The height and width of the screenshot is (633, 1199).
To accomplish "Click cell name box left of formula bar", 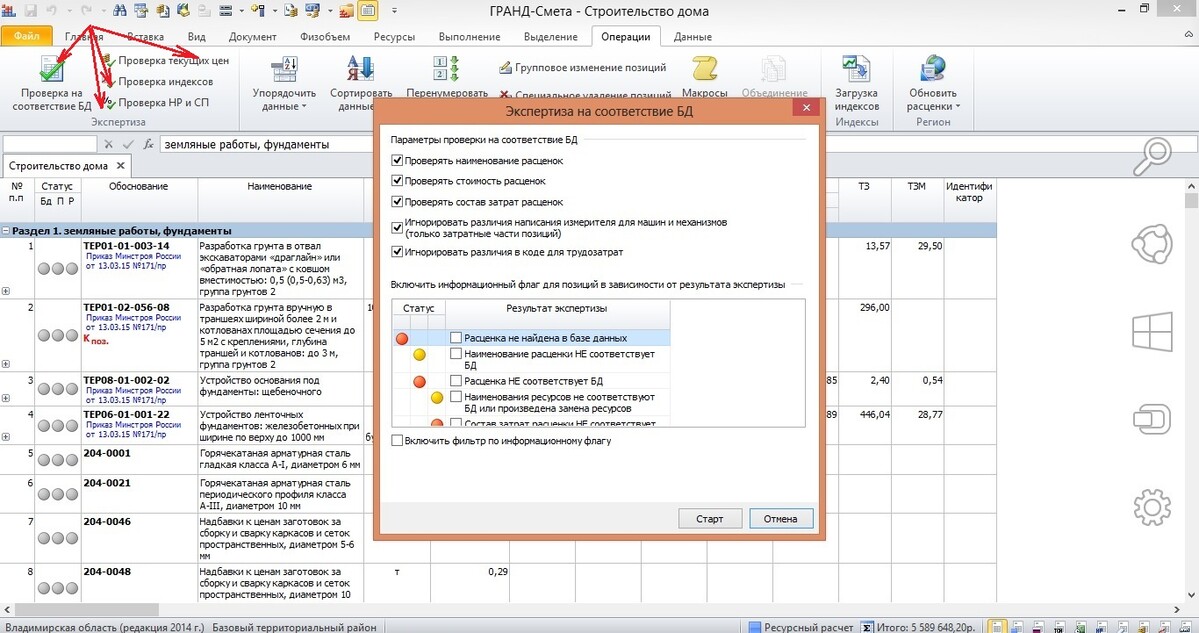I will click(x=50, y=144).
